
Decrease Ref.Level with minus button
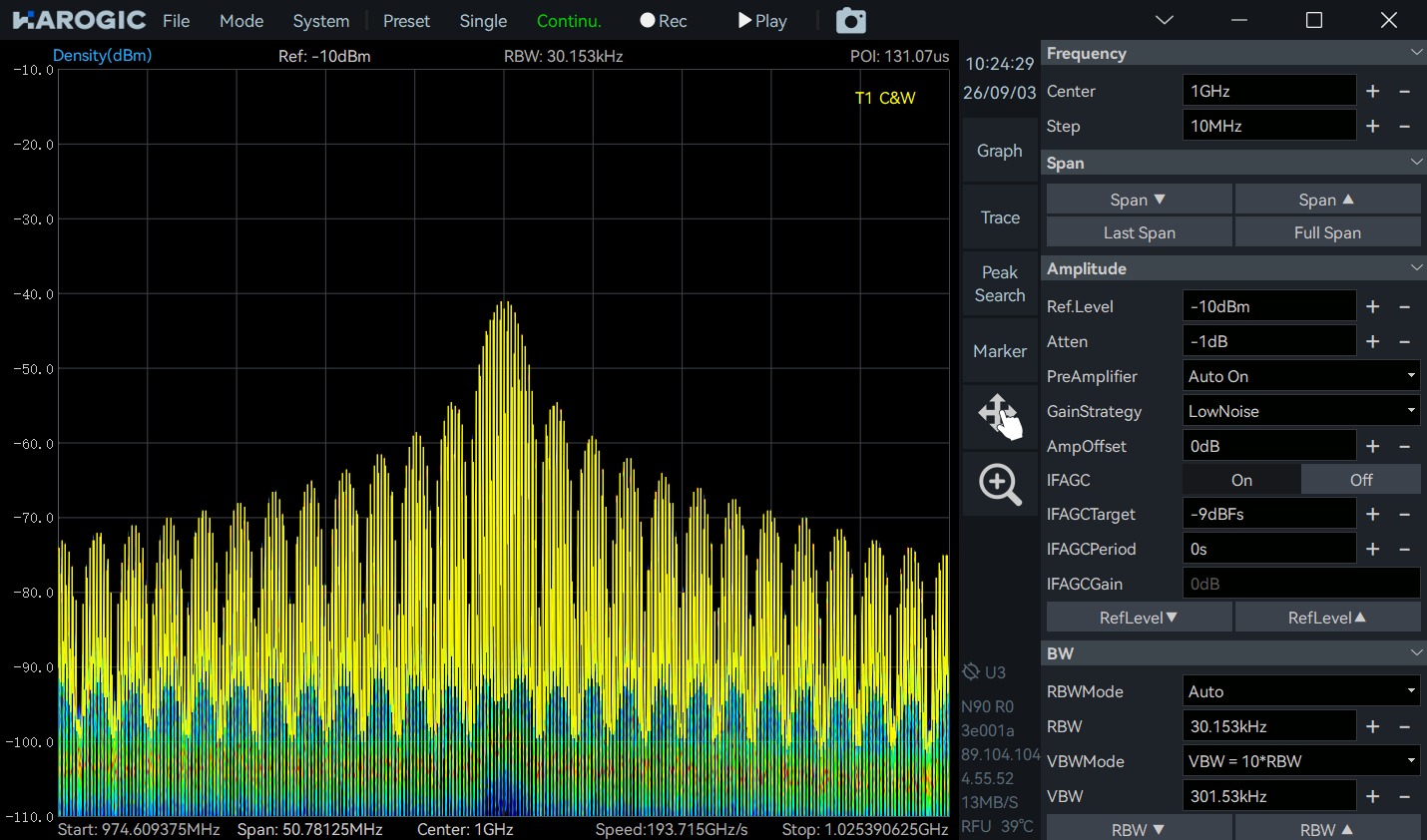1404,306
